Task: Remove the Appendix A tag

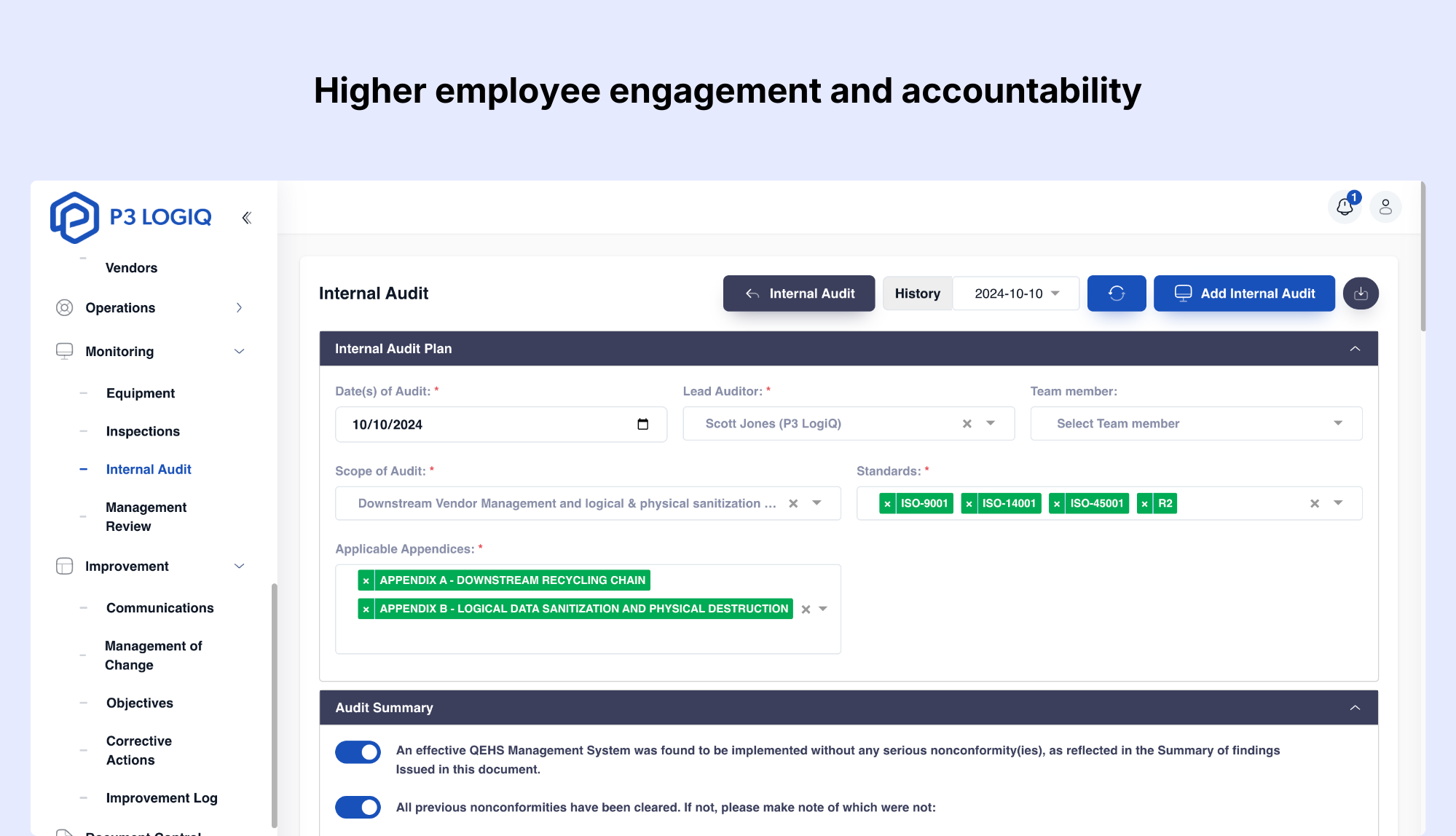Action: click(x=366, y=580)
